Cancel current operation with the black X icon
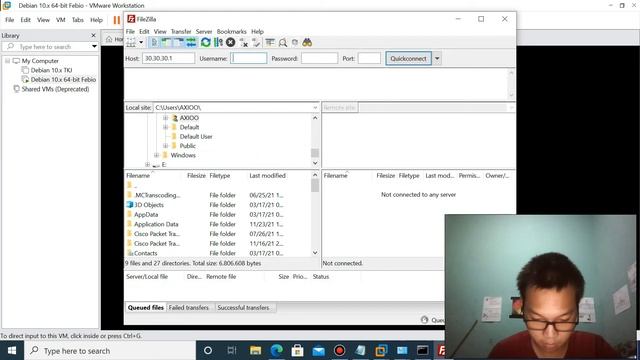Screen dimensions: 640x360 click(x=231, y=42)
